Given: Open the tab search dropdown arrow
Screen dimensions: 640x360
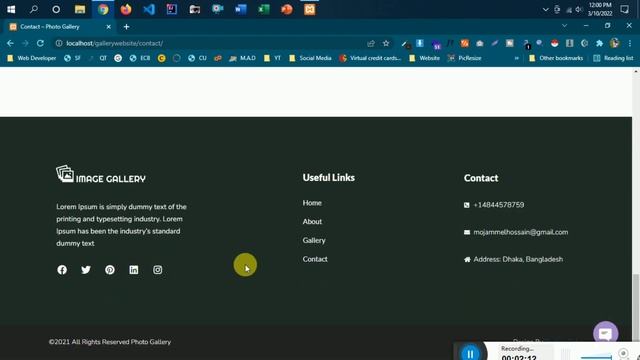Looking at the screenshot, I should pyautogui.click(x=564, y=26).
